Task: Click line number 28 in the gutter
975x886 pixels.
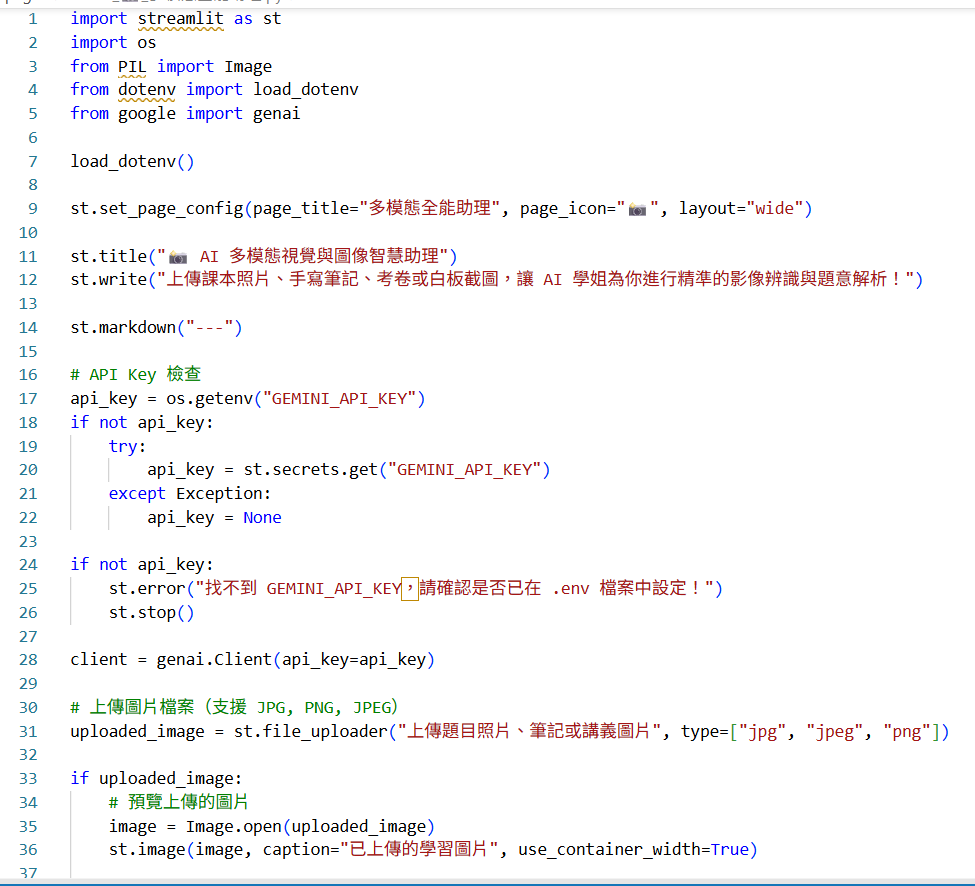Action: coord(28,660)
